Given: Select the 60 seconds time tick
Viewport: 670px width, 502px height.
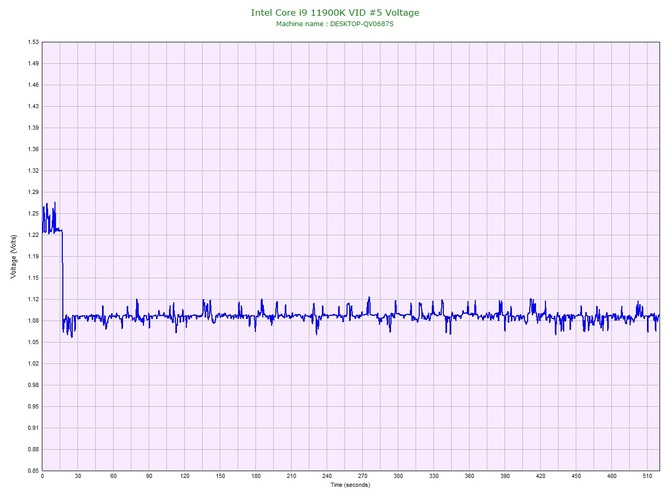Looking at the screenshot, I should tap(113, 476).
